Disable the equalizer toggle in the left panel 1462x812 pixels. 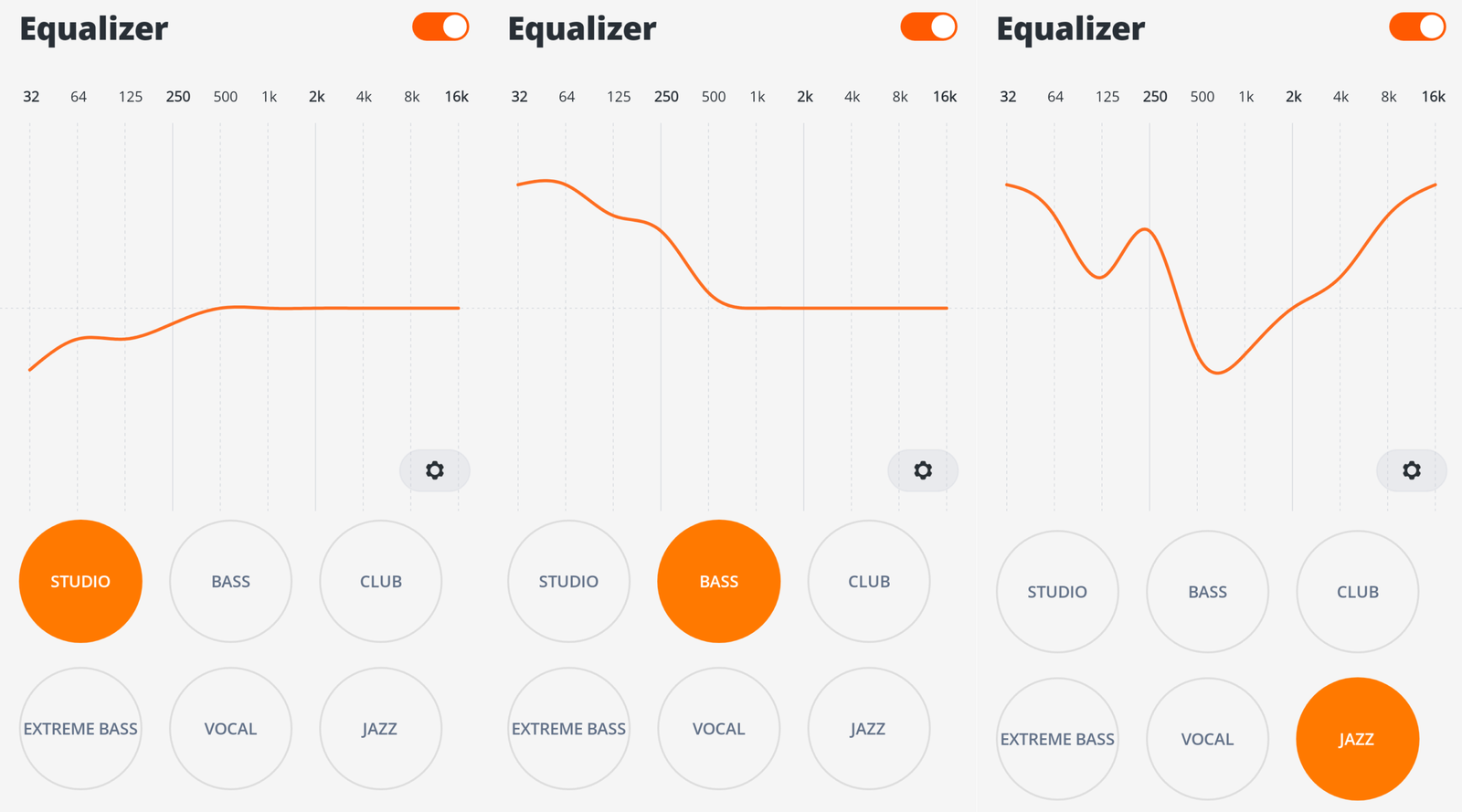tap(440, 26)
